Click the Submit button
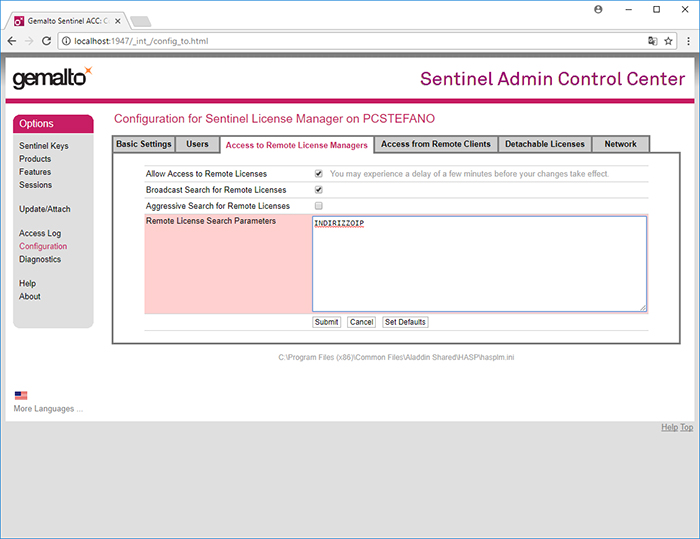 326,322
